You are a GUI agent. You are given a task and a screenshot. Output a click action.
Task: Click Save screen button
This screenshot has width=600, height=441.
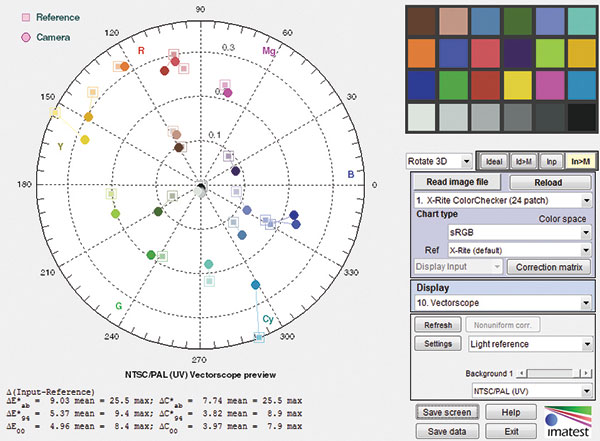[447, 412]
